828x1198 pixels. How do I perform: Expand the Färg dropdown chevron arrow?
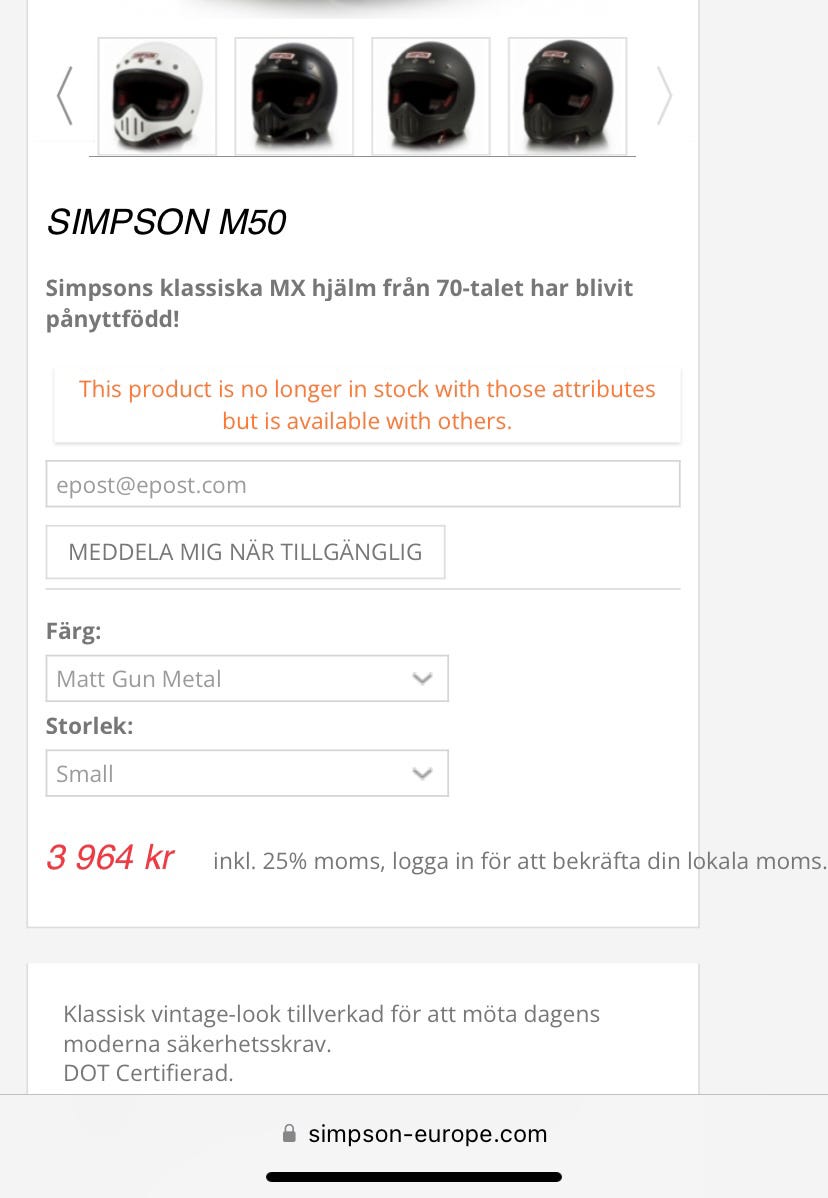(423, 679)
